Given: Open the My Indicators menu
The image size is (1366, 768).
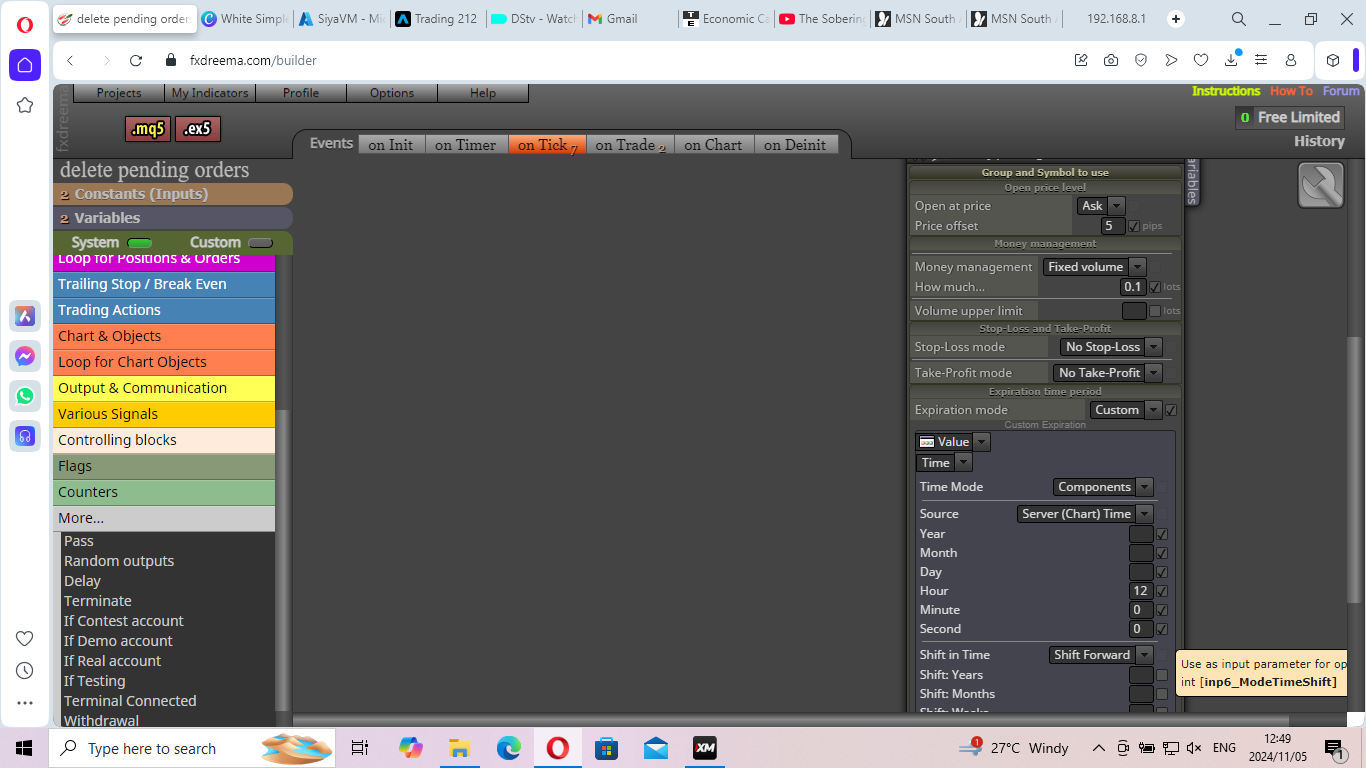Looking at the screenshot, I should pyautogui.click(x=210, y=93).
